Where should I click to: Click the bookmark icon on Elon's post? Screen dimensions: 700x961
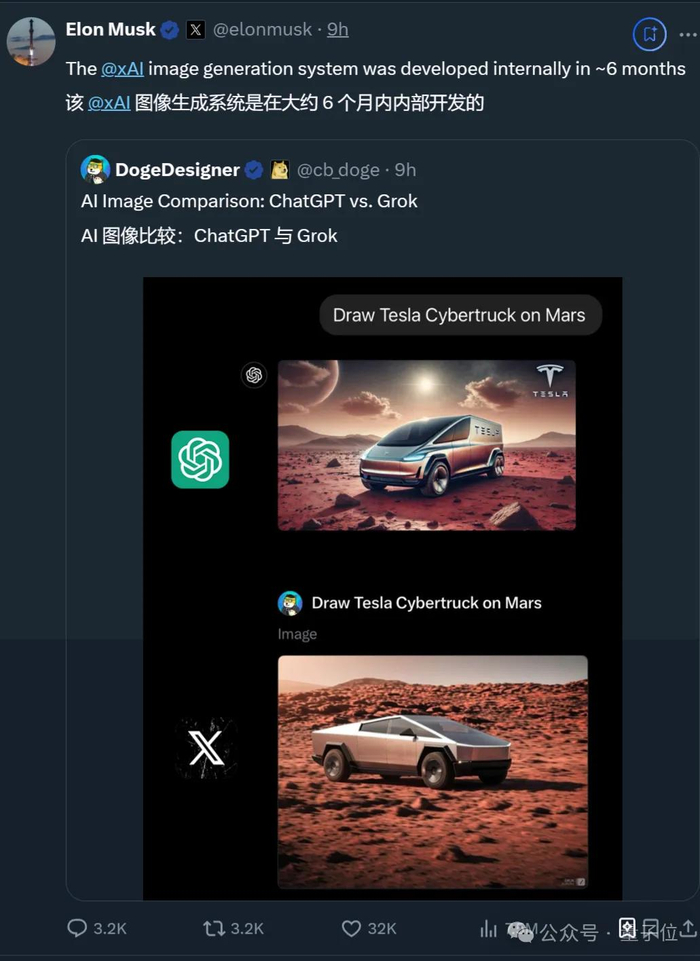pos(649,34)
